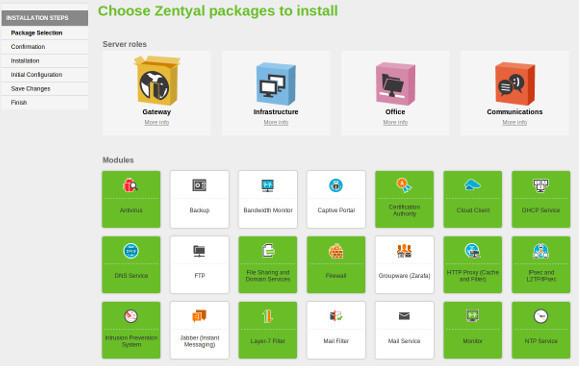This screenshot has width=579, height=366.
Task: Click the NTP Service clock icon
Action: [541, 316]
